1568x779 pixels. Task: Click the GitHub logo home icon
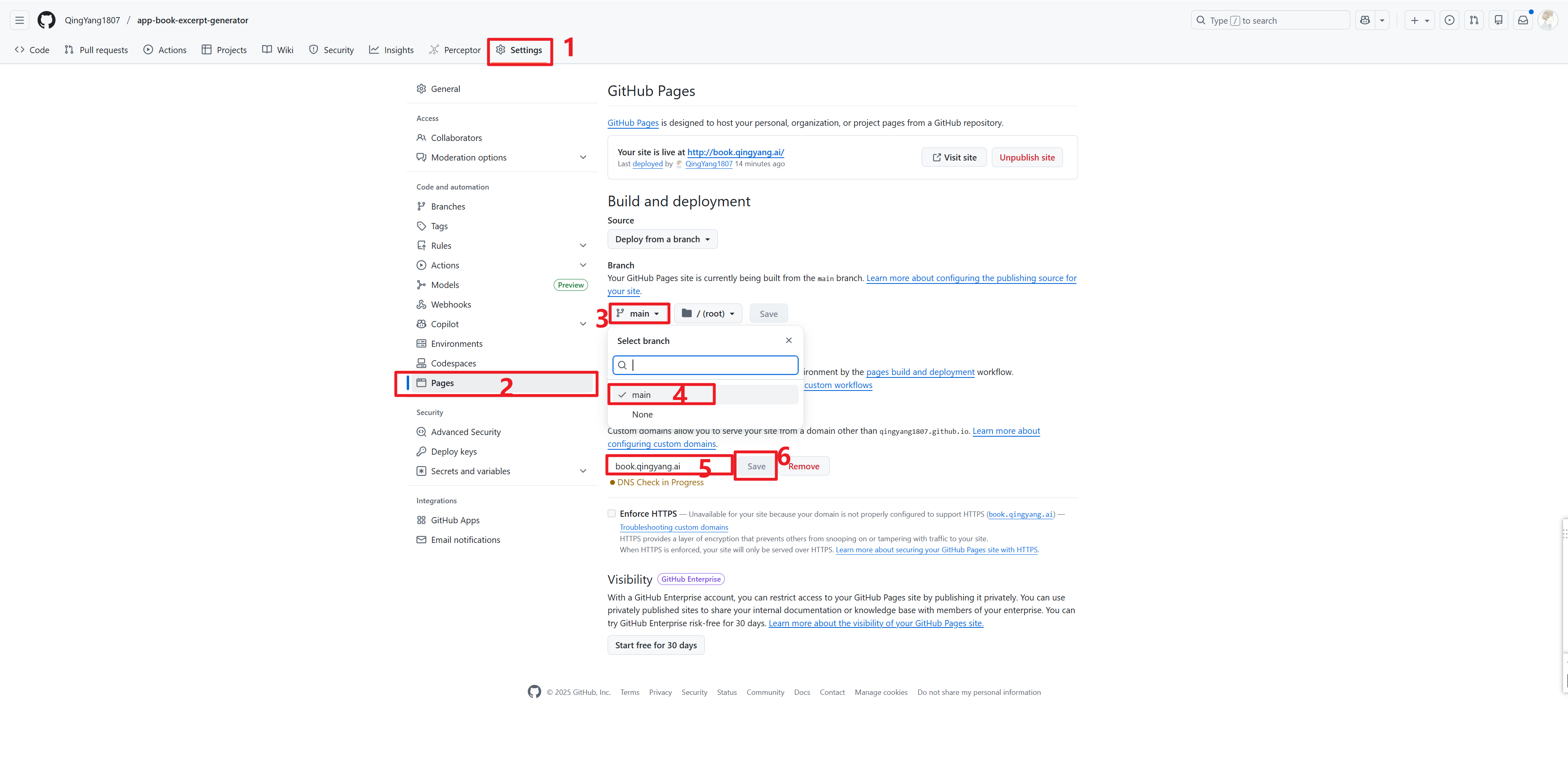point(46,20)
